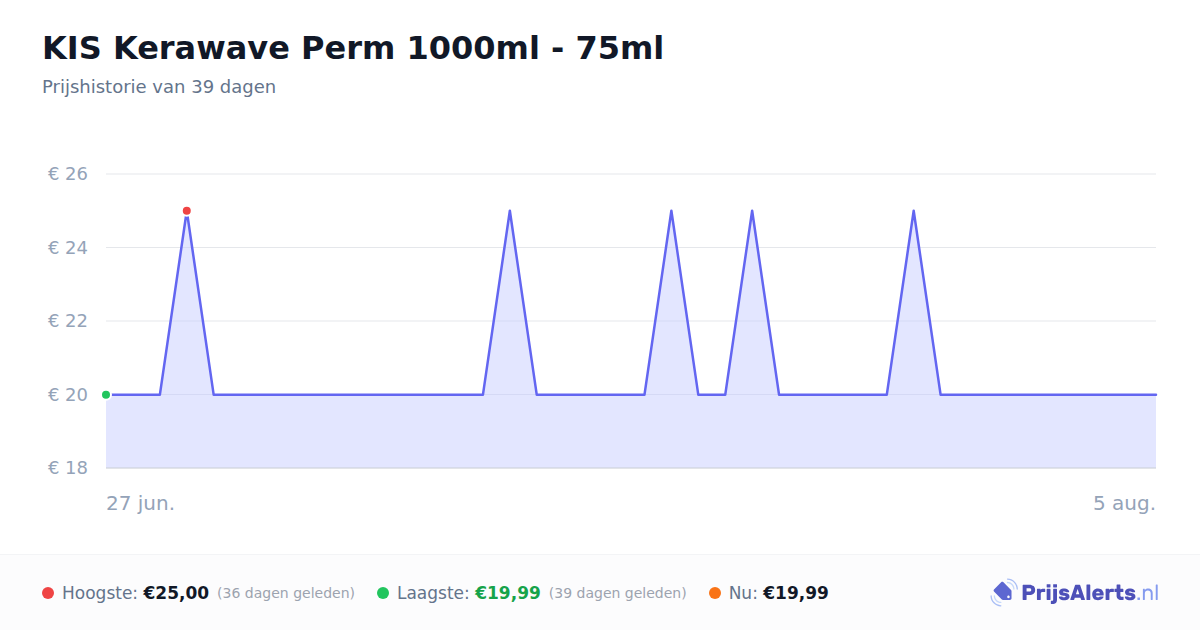Select the Hoogste €25,00 value
The image size is (1200, 630).
[x=176, y=593]
